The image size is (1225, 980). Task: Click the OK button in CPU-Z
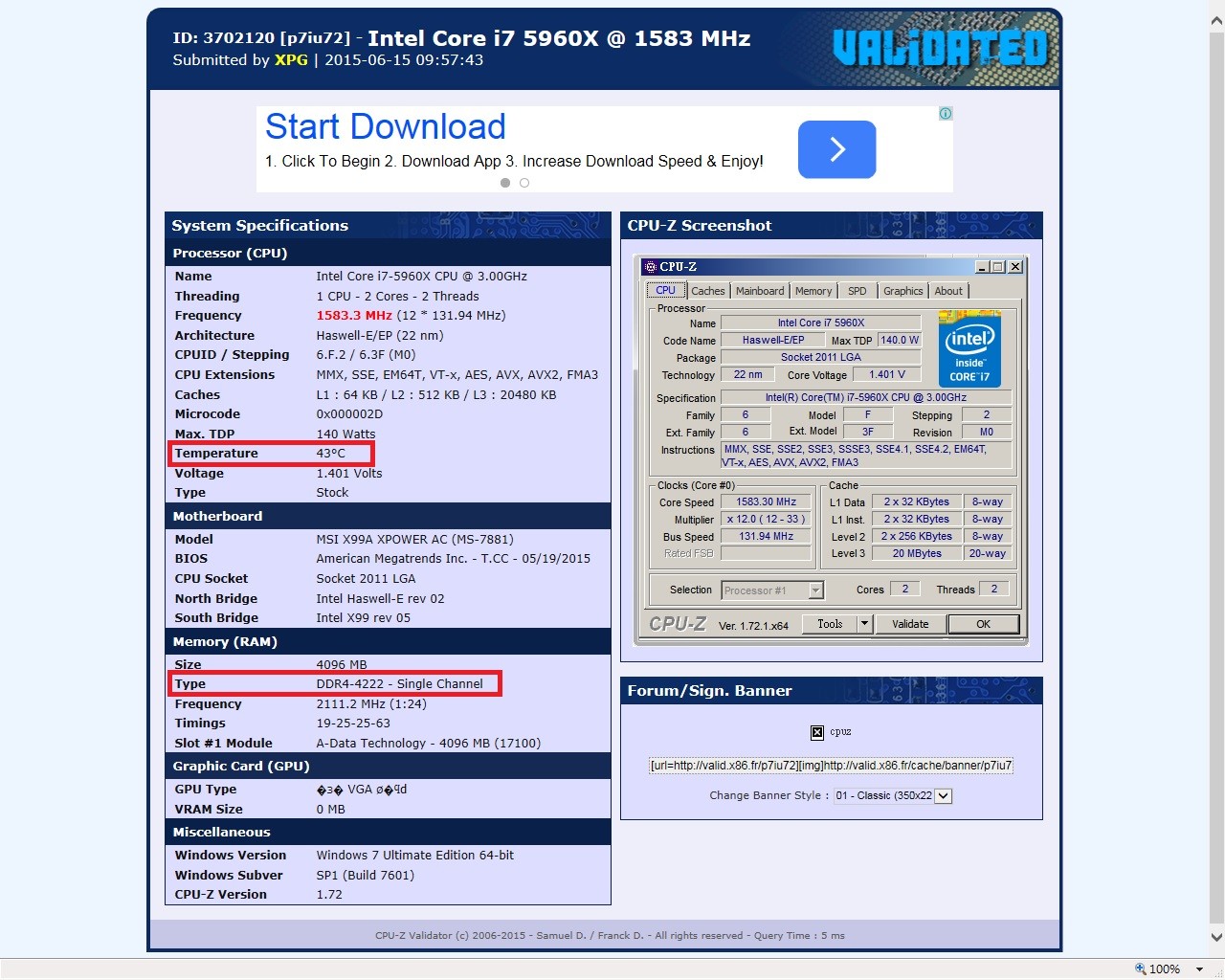(983, 624)
